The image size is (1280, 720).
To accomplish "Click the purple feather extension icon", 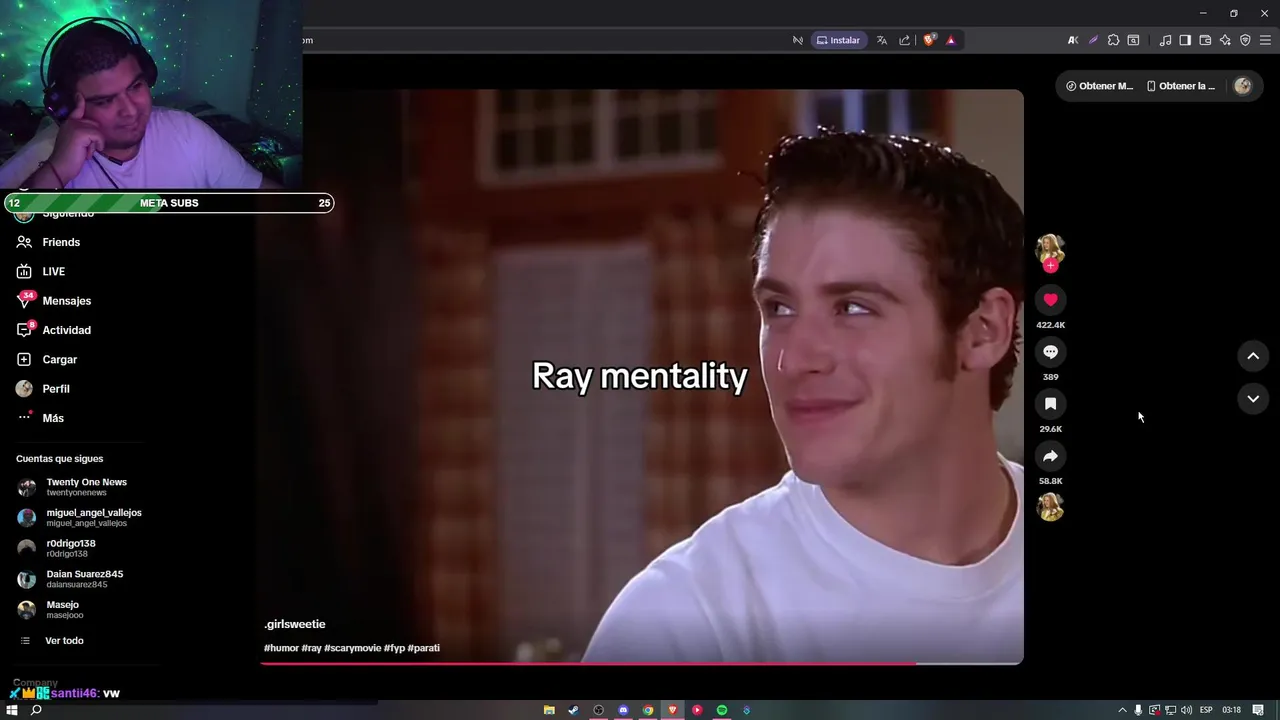I will coord(1093,40).
